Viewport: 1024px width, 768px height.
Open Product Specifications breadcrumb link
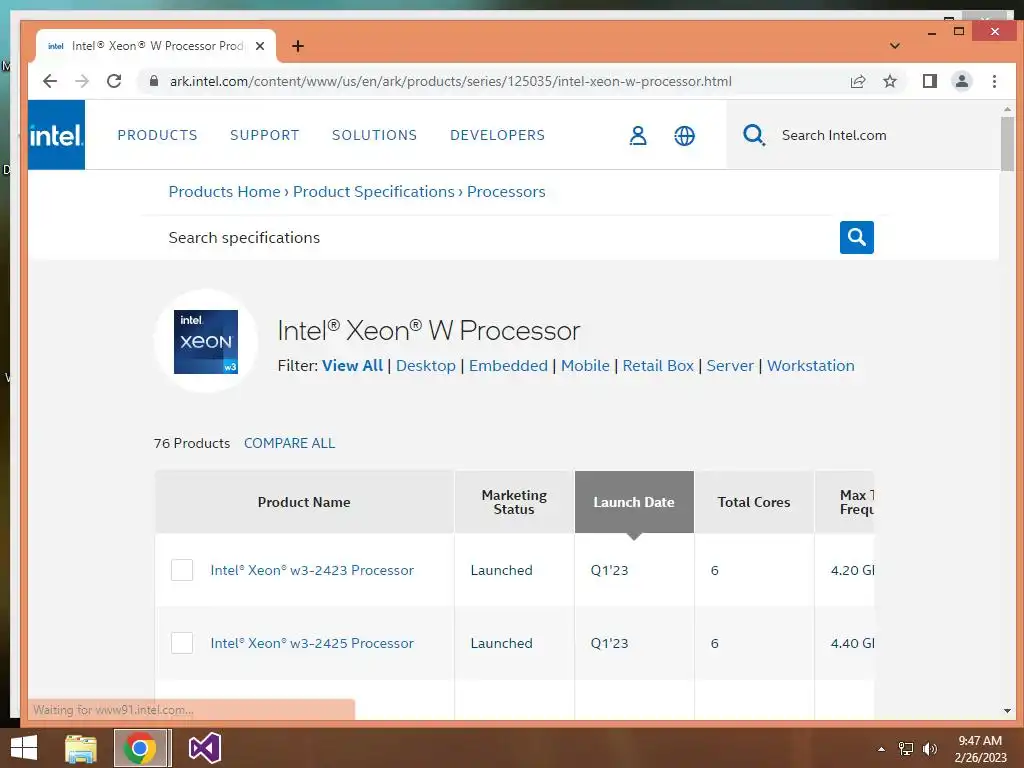click(374, 191)
